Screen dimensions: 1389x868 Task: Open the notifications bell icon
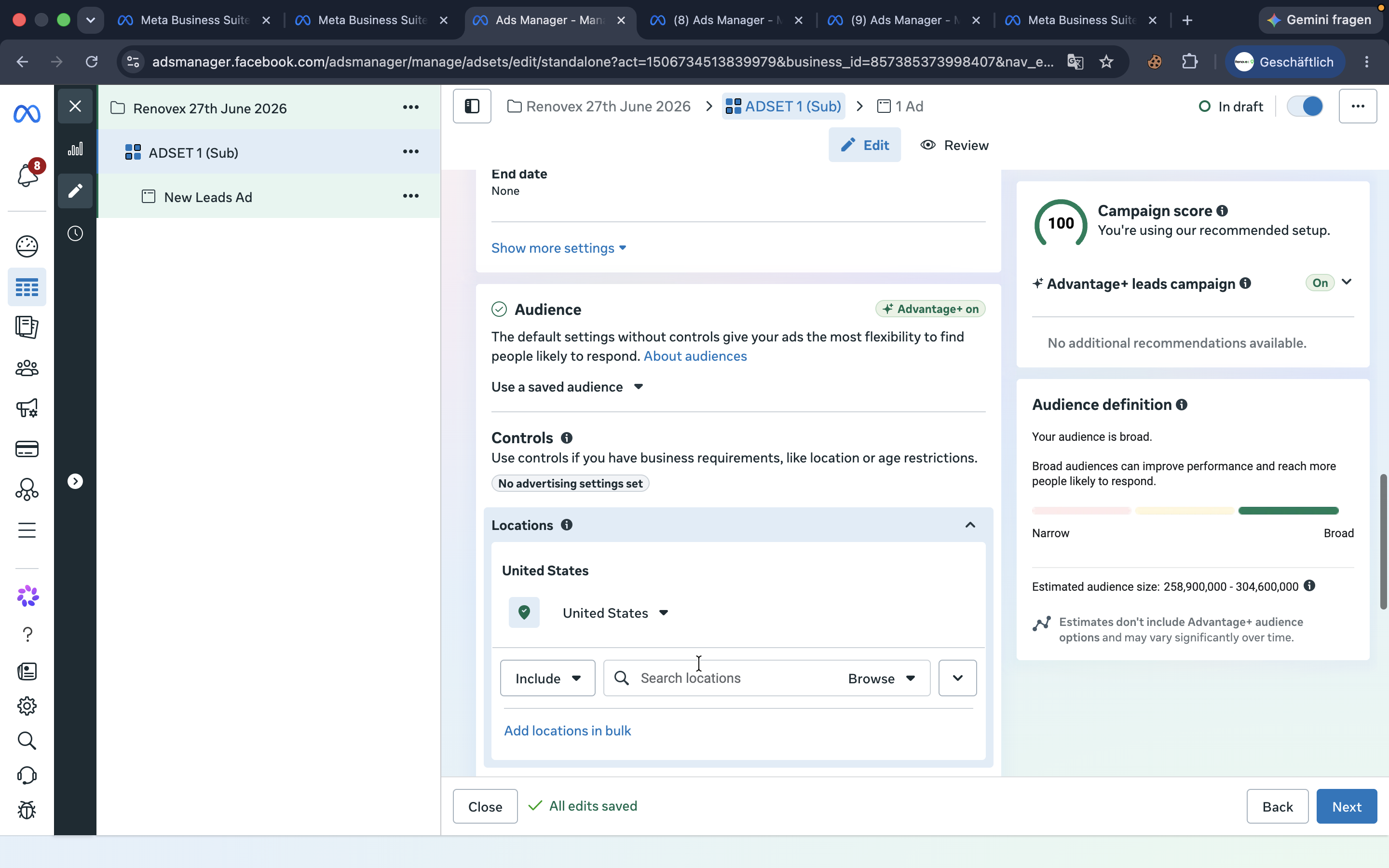click(x=27, y=175)
